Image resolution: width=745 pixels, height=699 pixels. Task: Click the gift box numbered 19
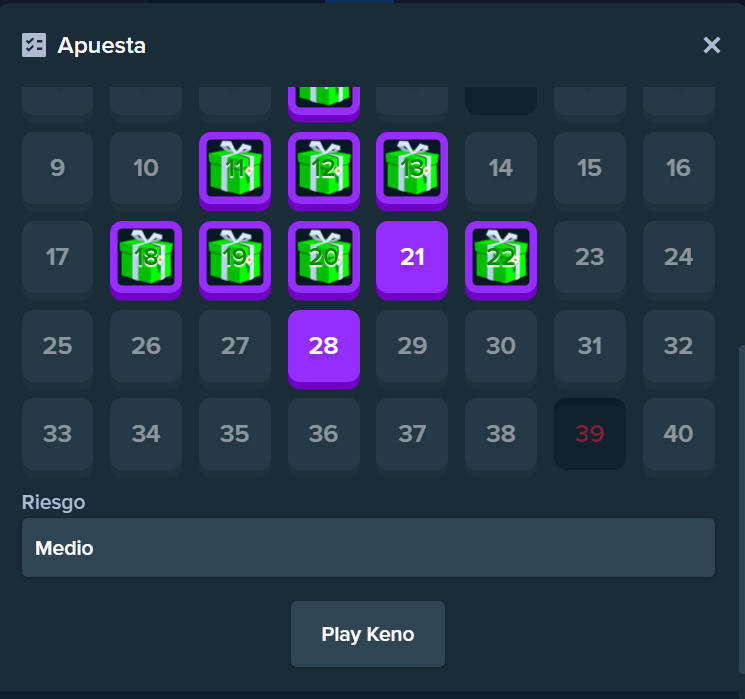pyautogui.click(x=235, y=258)
